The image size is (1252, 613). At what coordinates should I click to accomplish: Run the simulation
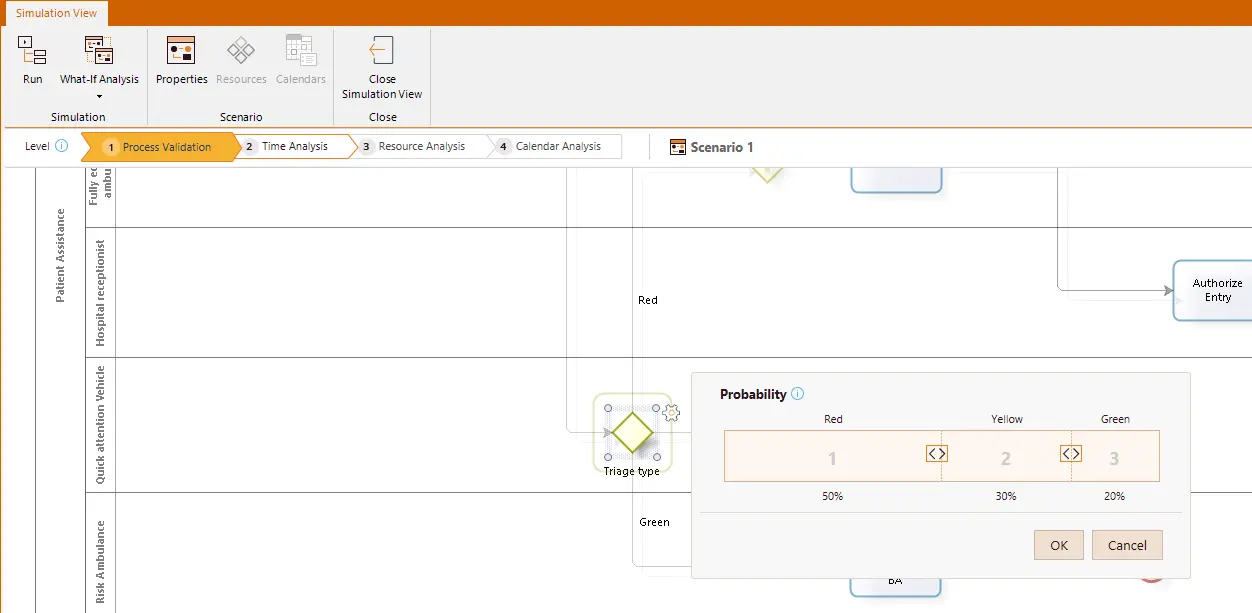point(33,60)
